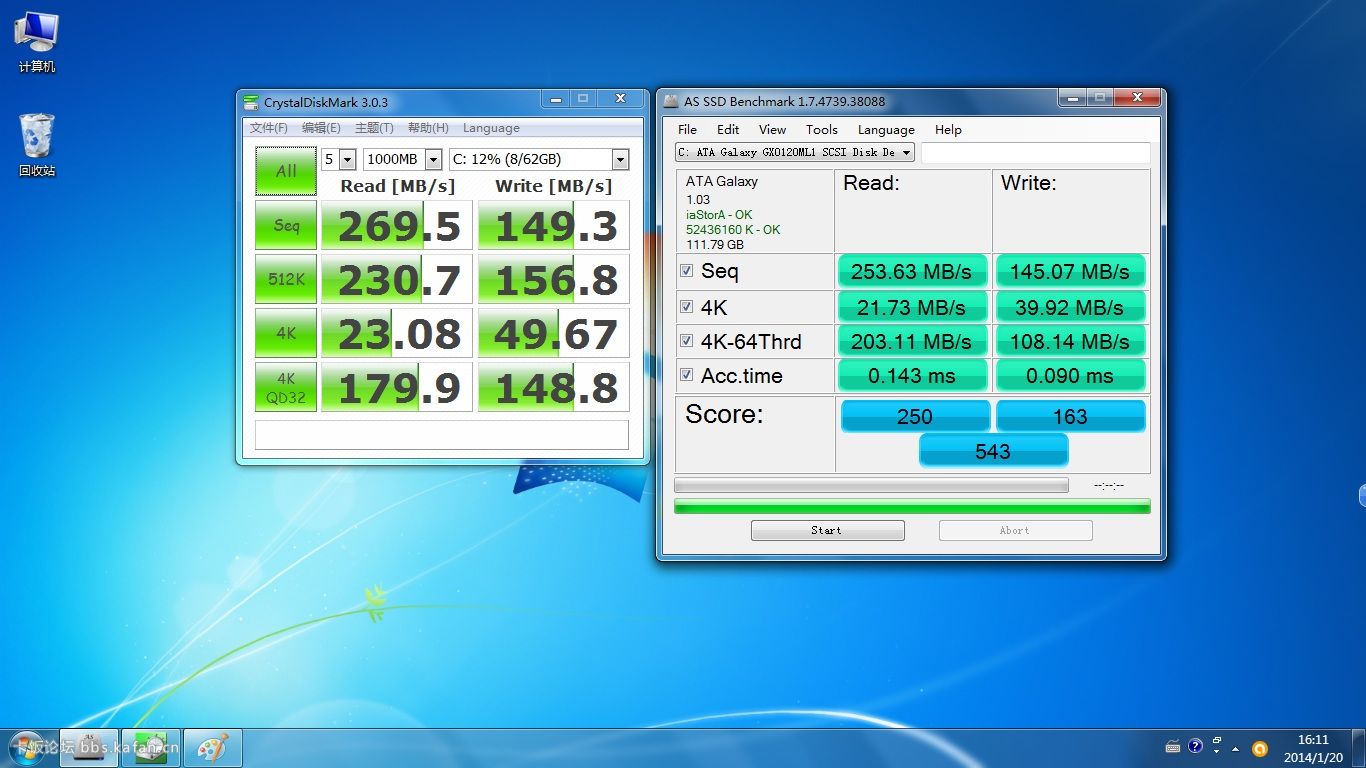The image size is (1366, 768).
Task: Click Show Desktop strip at taskbar end
Action: 1359,748
